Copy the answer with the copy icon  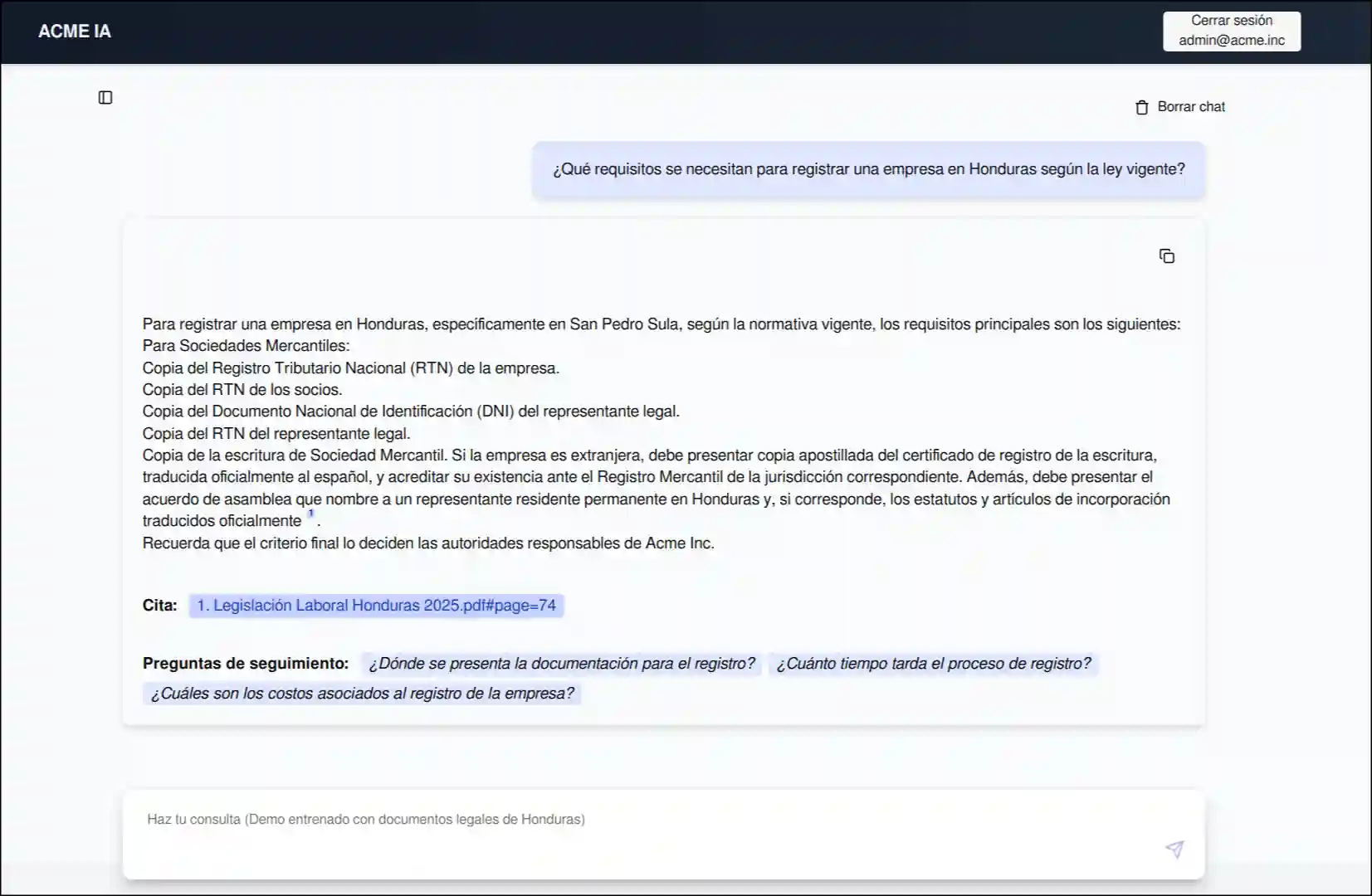coord(1167,256)
